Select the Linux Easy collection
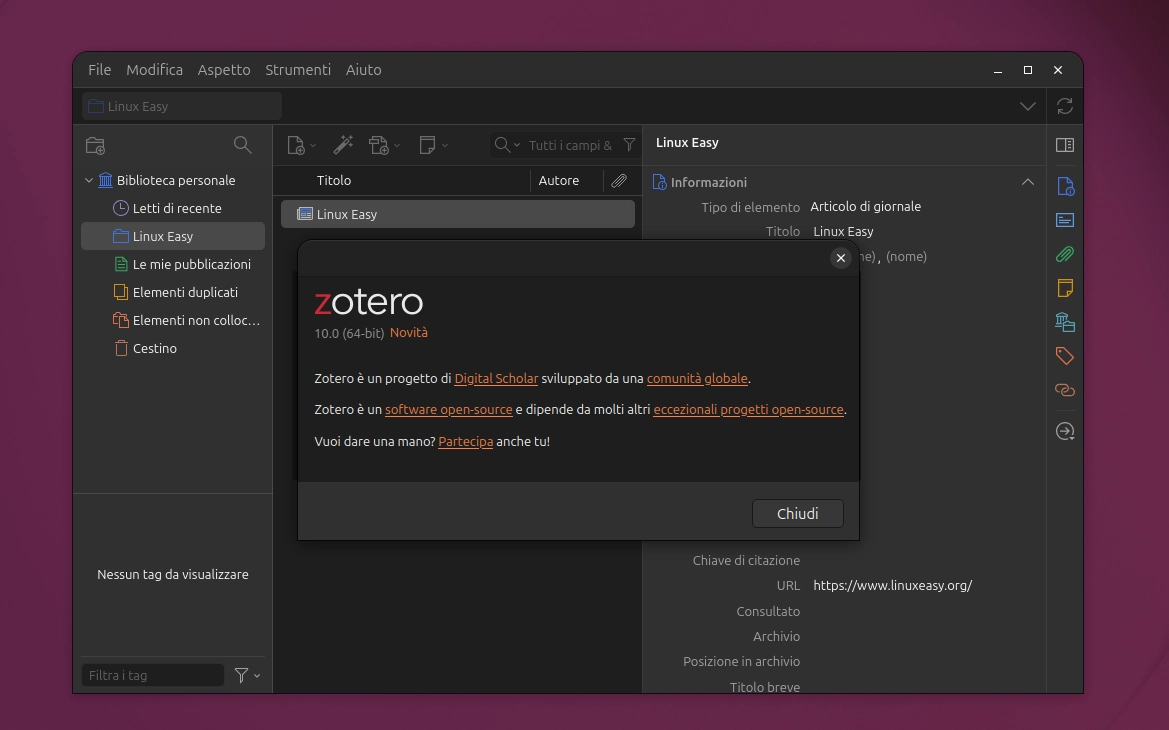 [172, 236]
